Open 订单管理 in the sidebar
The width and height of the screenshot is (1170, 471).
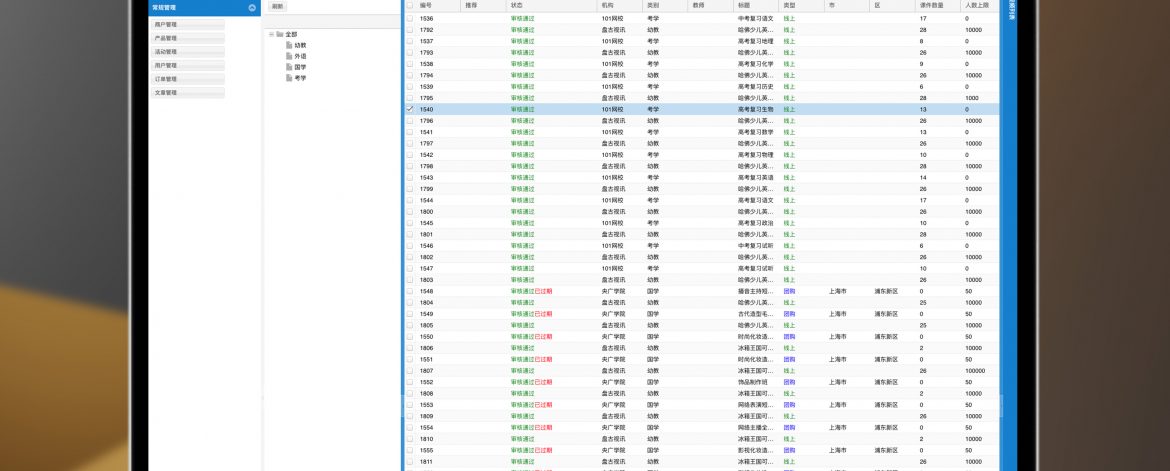pyautogui.click(x=187, y=79)
